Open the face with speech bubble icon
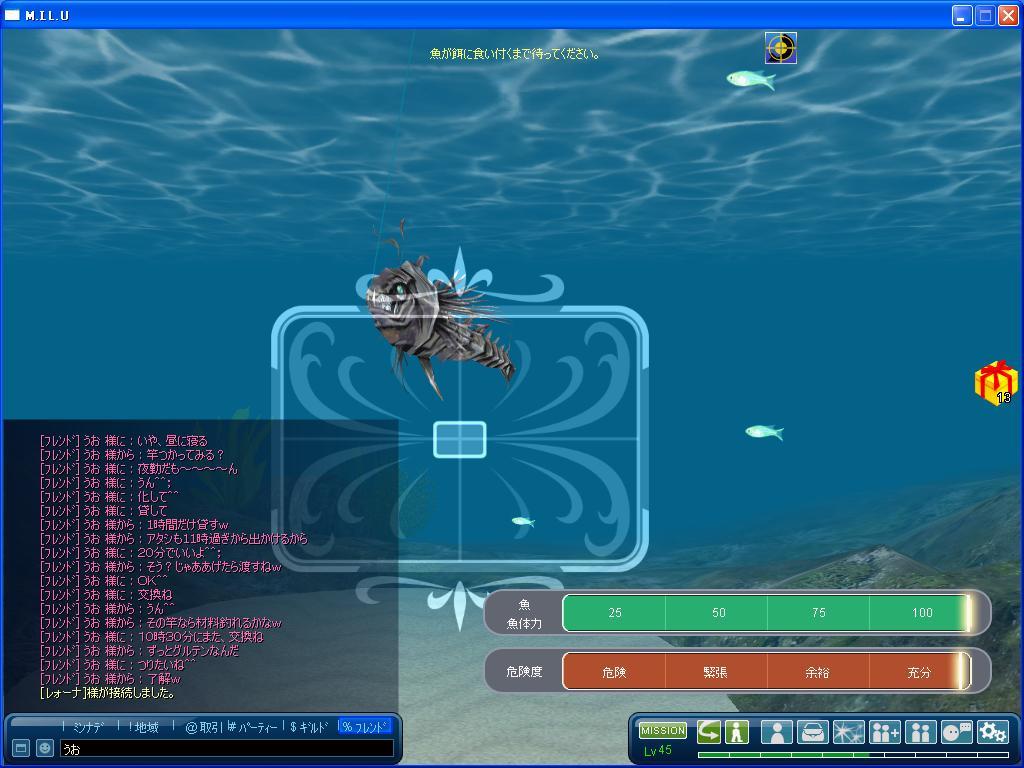The width and height of the screenshot is (1024, 768). pyautogui.click(x=957, y=732)
